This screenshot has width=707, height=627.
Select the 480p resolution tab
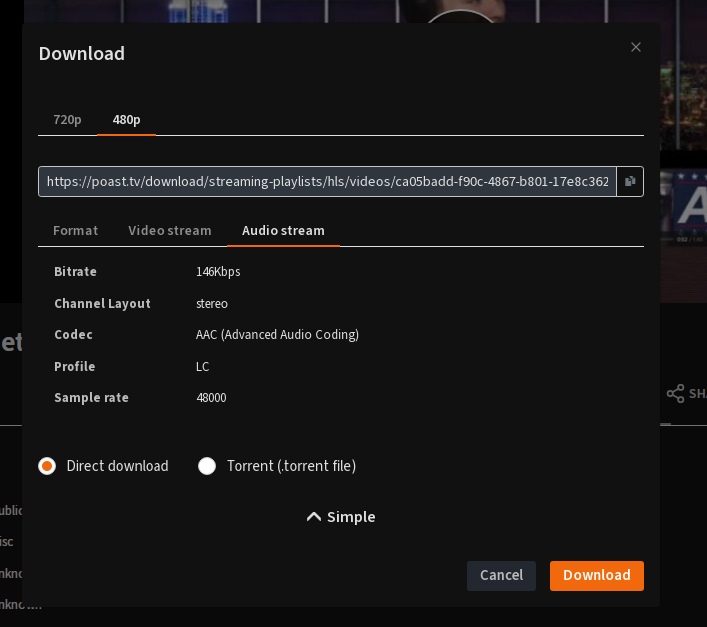(126, 120)
